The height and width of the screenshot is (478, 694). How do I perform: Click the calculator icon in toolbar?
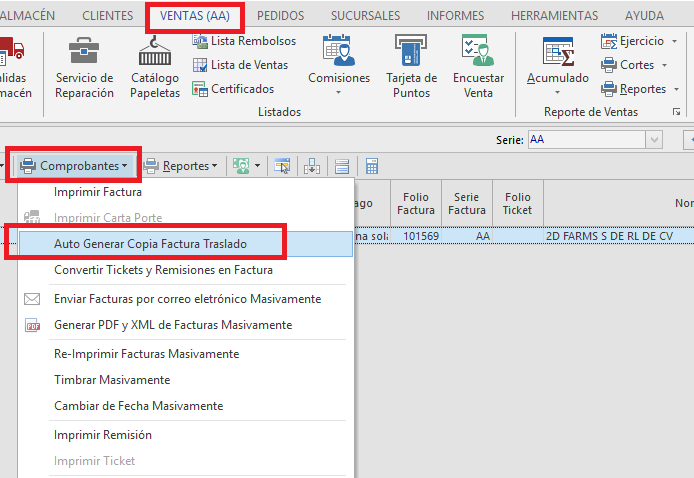[x=371, y=166]
